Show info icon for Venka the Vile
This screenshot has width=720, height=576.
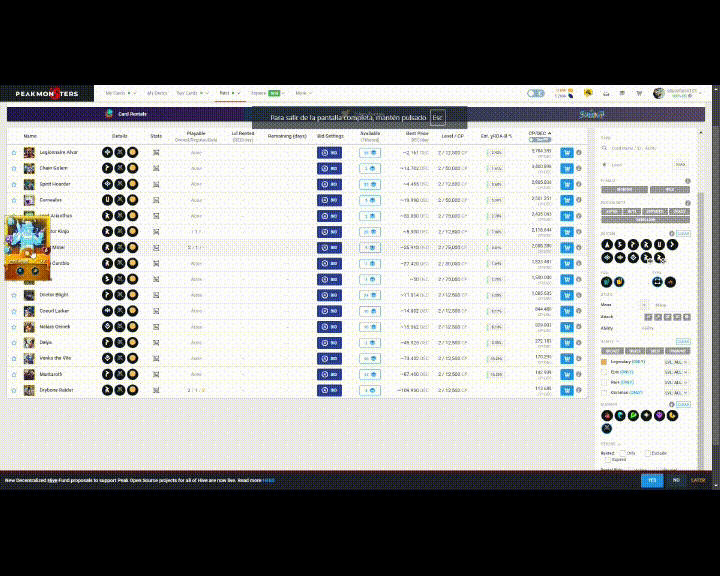pyautogui.click(x=579, y=358)
